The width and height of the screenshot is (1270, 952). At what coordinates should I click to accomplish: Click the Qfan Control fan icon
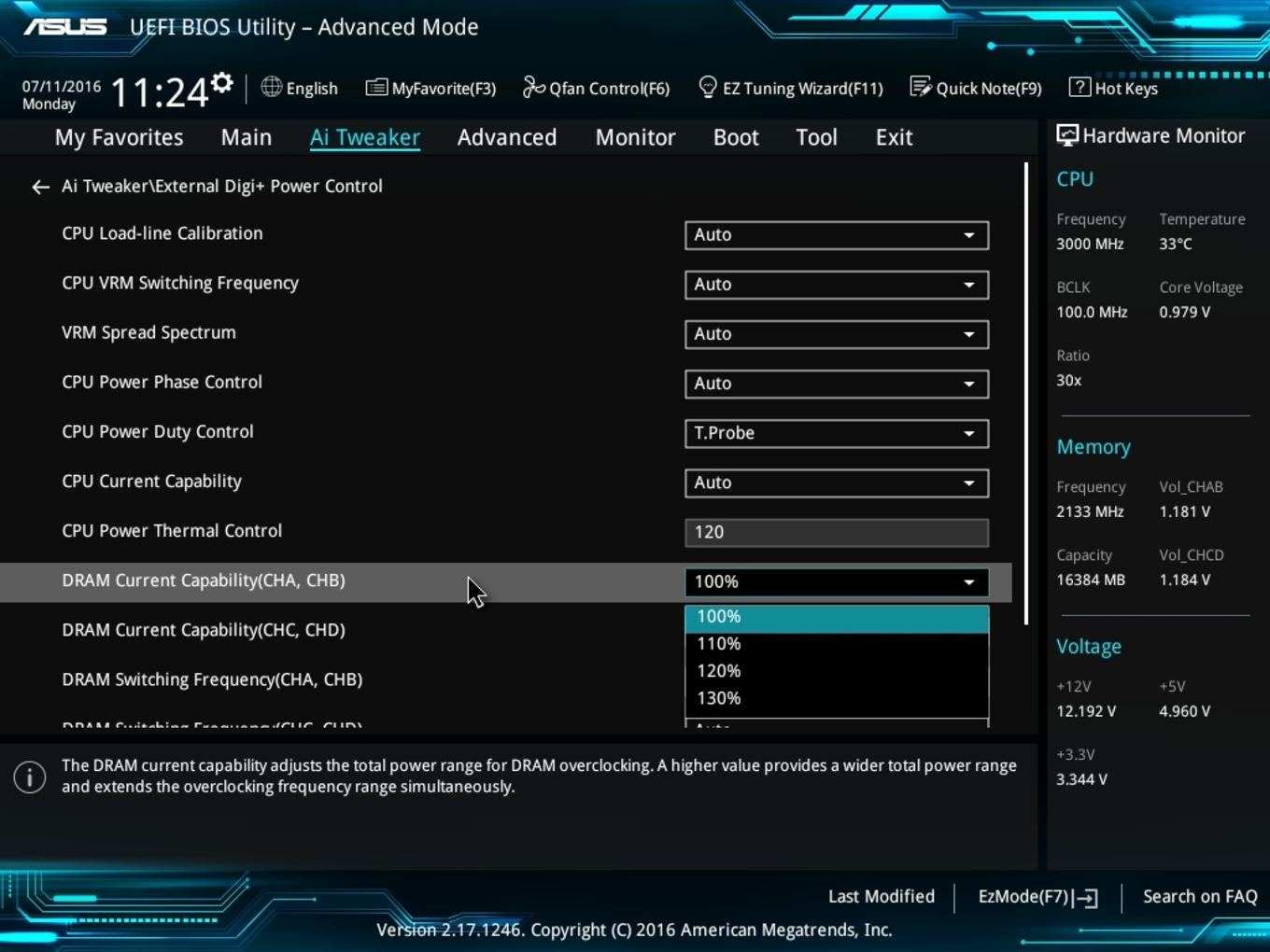pyautogui.click(x=533, y=87)
